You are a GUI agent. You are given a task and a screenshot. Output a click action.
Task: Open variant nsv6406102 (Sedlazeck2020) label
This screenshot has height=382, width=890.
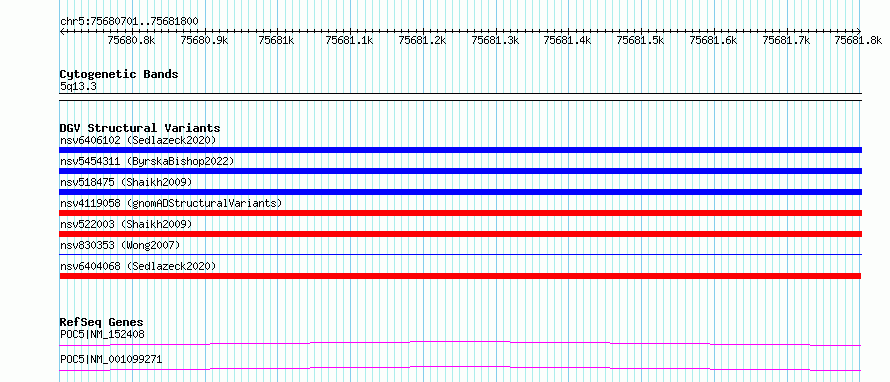click(138, 140)
